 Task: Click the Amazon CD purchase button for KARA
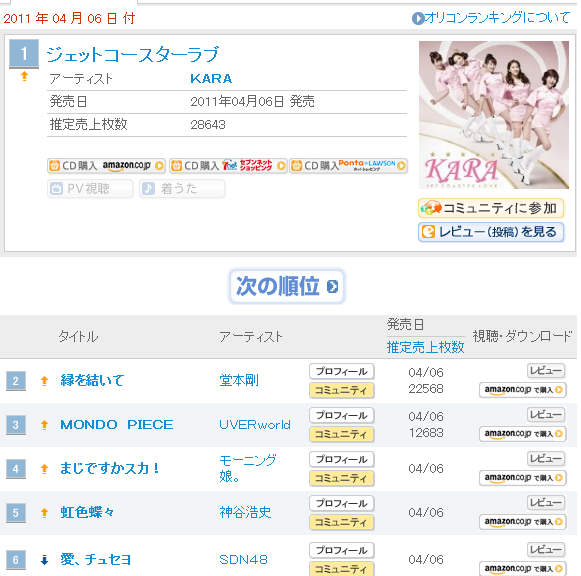pos(106,166)
